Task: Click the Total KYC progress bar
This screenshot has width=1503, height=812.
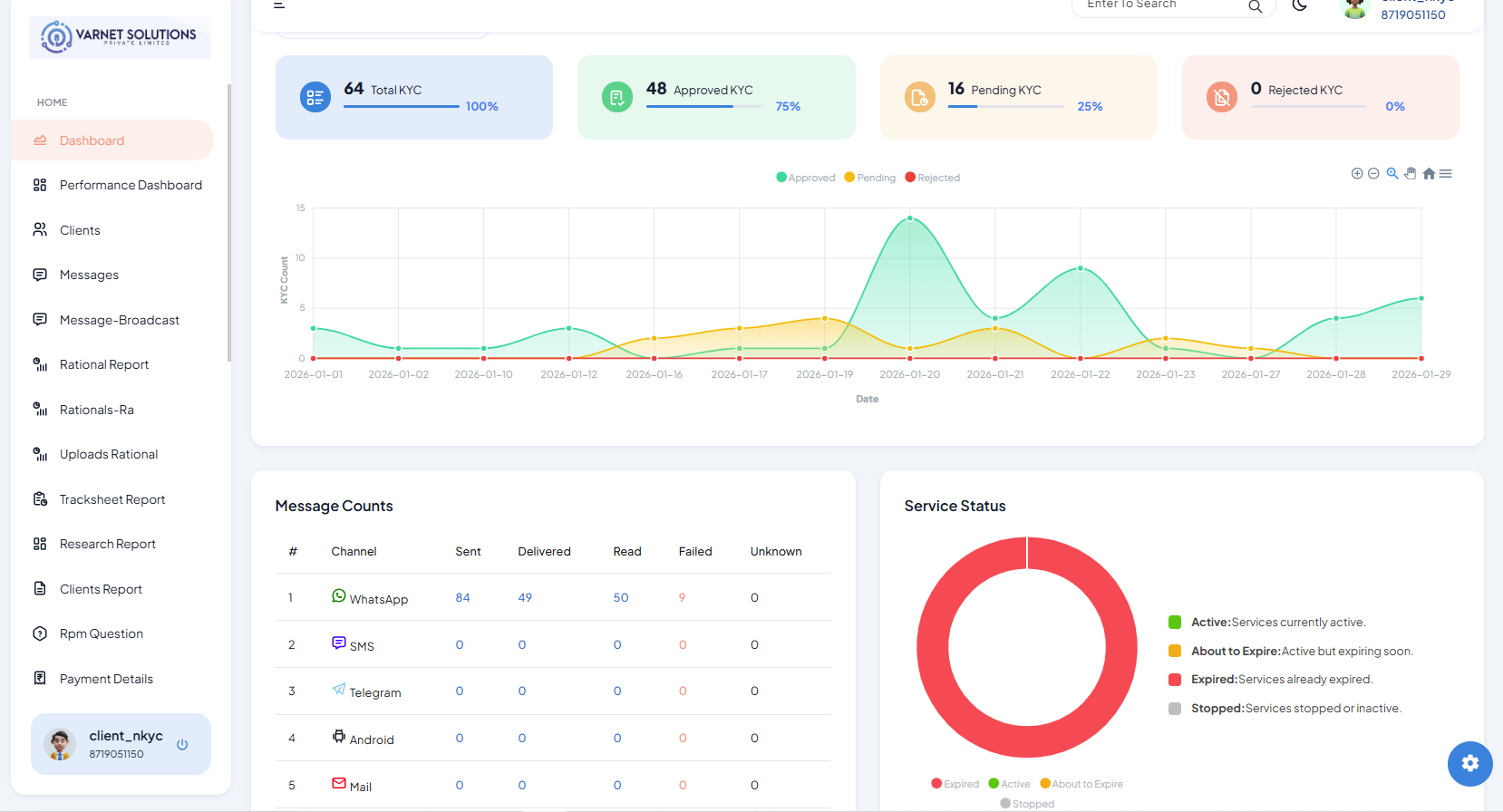Action: click(402, 106)
